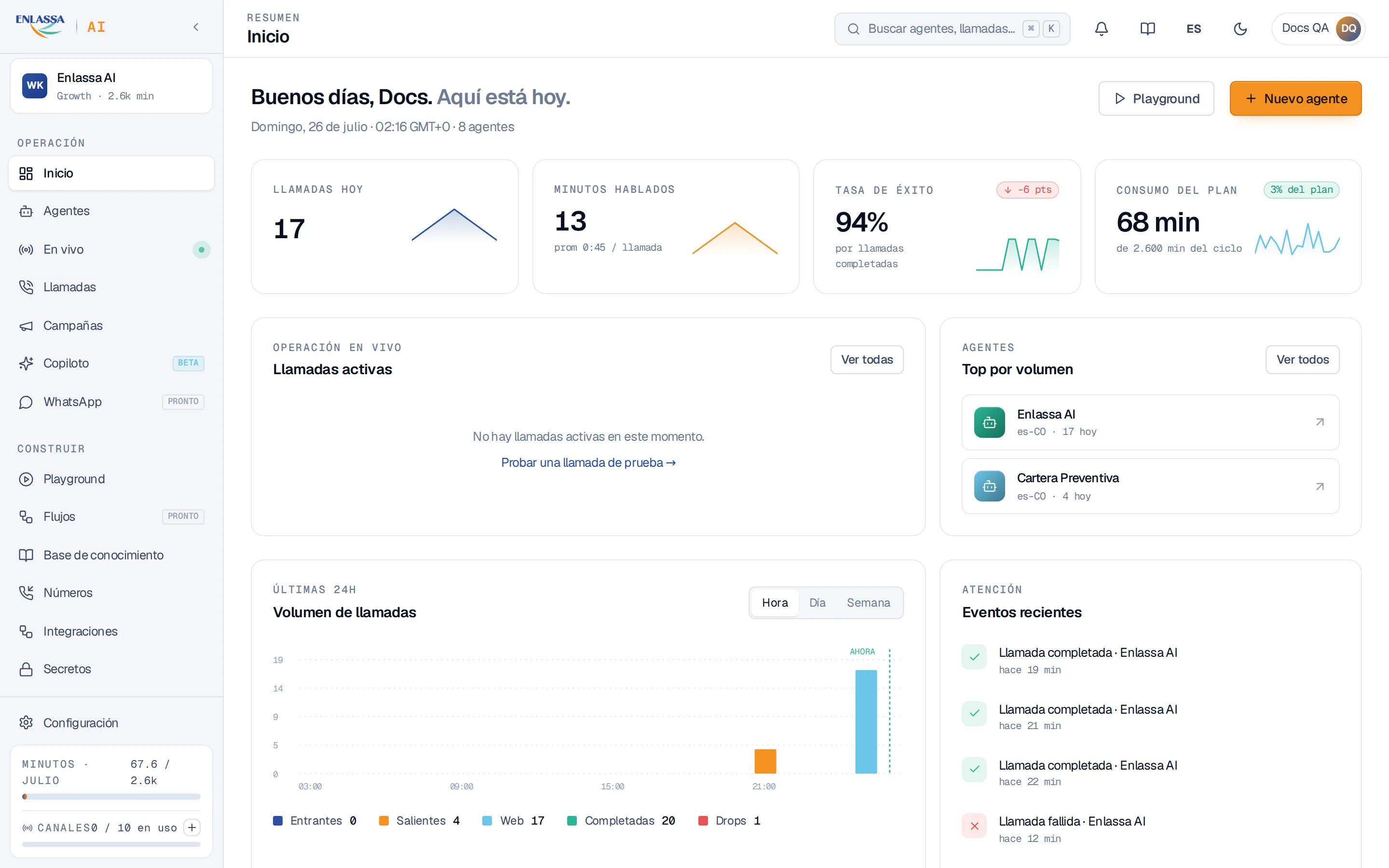1389x868 pixels.
Task: Toggle the Drops legend entry
Action: point(729,821)
